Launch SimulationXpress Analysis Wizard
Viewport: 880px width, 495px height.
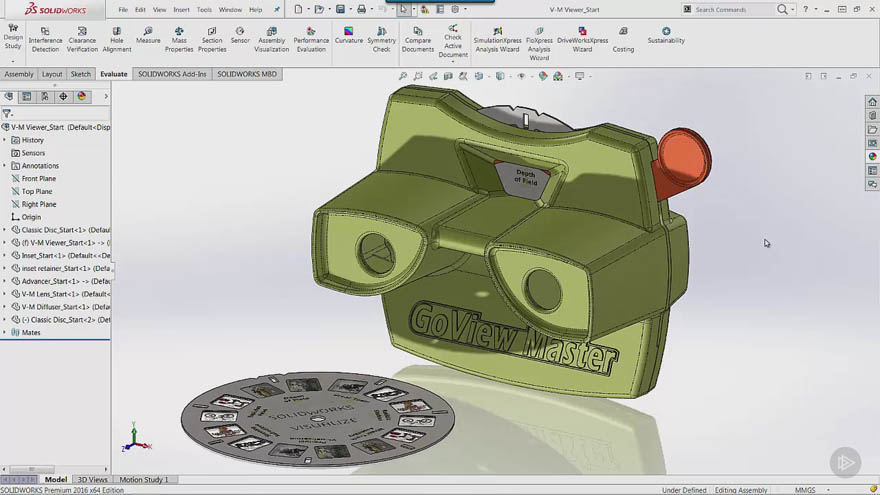(x=497, y=39)
